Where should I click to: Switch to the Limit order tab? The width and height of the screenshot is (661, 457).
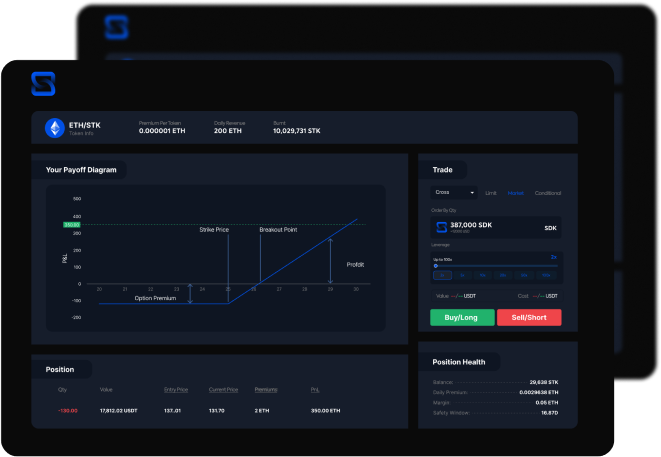pos(491,192)
